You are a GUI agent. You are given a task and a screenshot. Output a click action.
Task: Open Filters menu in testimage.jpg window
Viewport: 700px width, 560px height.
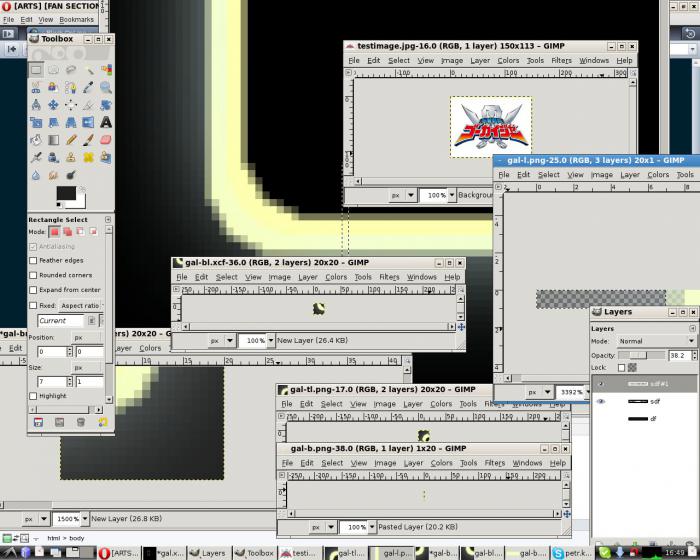tap(561, 60)
